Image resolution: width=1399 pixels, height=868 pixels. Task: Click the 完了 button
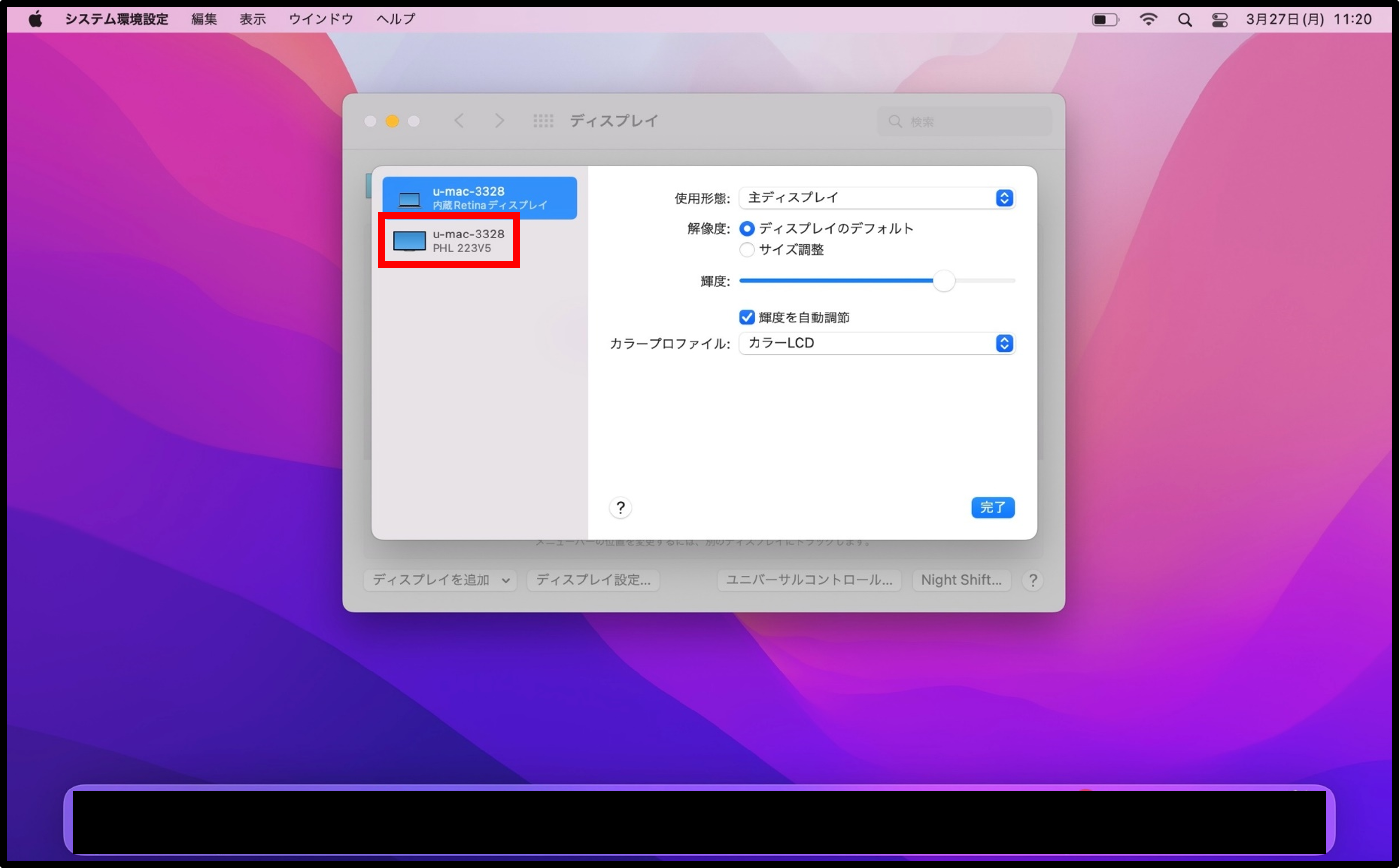(x=993, y=508)
